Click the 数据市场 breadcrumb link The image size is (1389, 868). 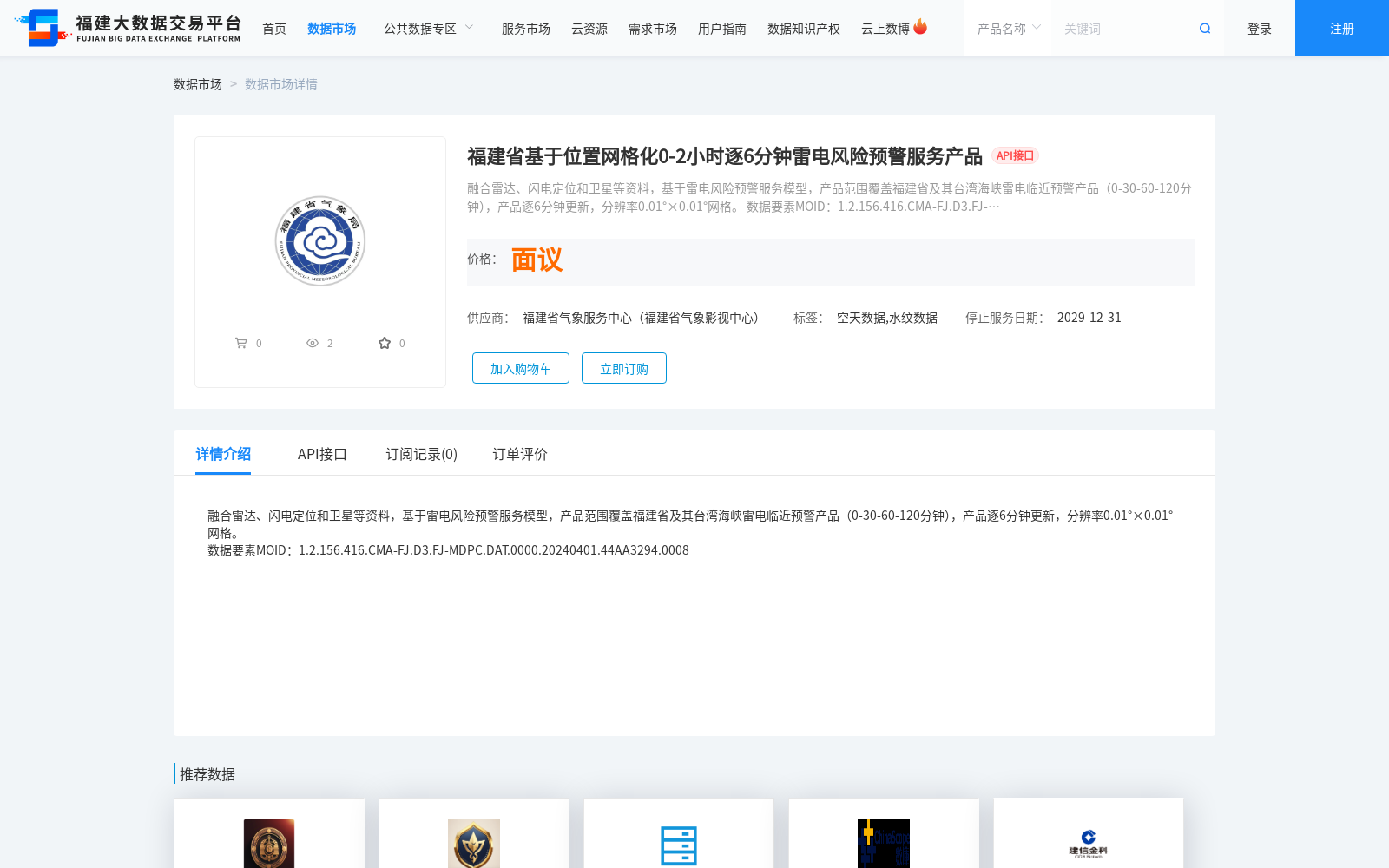pos(198,84)
